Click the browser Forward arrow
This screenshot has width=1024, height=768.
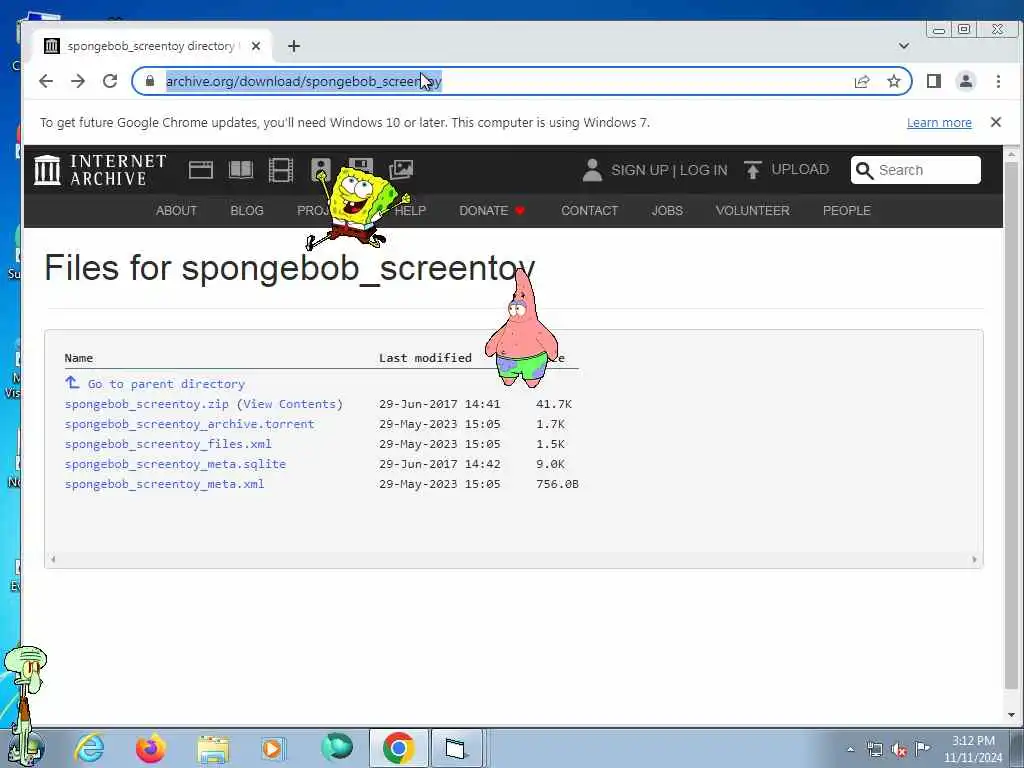pos(78,81)
